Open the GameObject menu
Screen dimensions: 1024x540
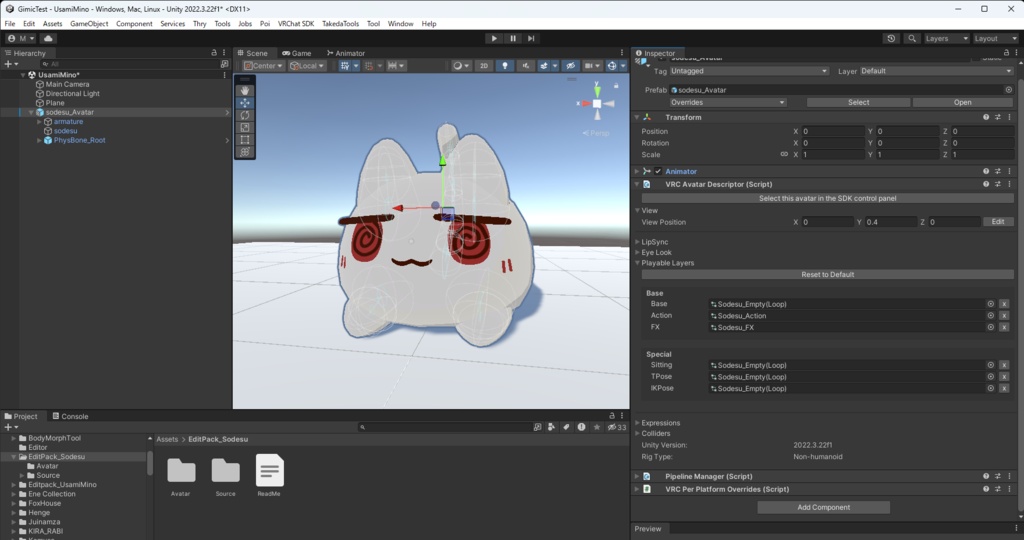(x=89, y=24)
